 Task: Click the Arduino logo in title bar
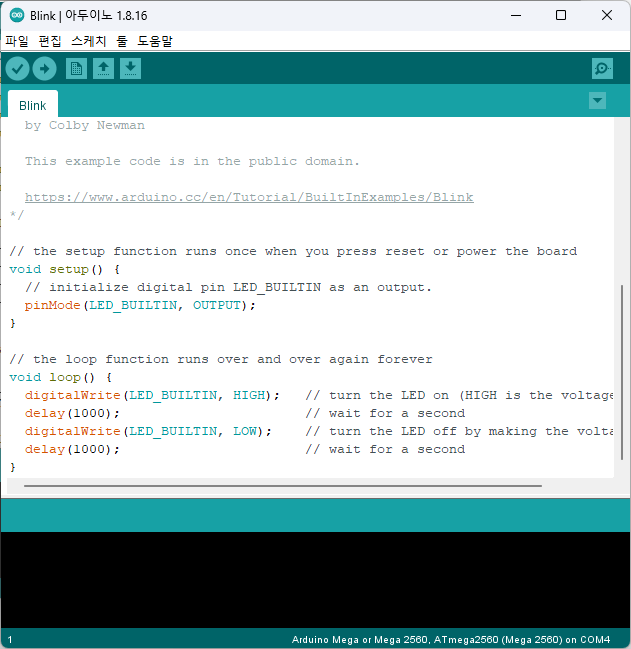click(17, 15)
